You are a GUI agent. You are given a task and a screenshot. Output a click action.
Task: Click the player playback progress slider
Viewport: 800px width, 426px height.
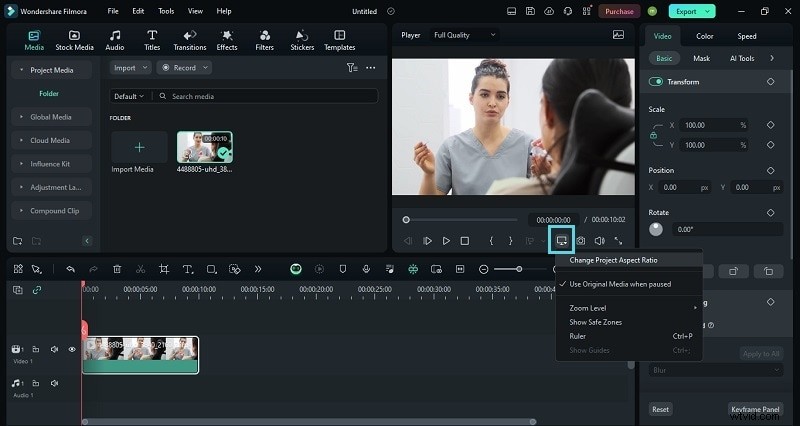point(460,220)
